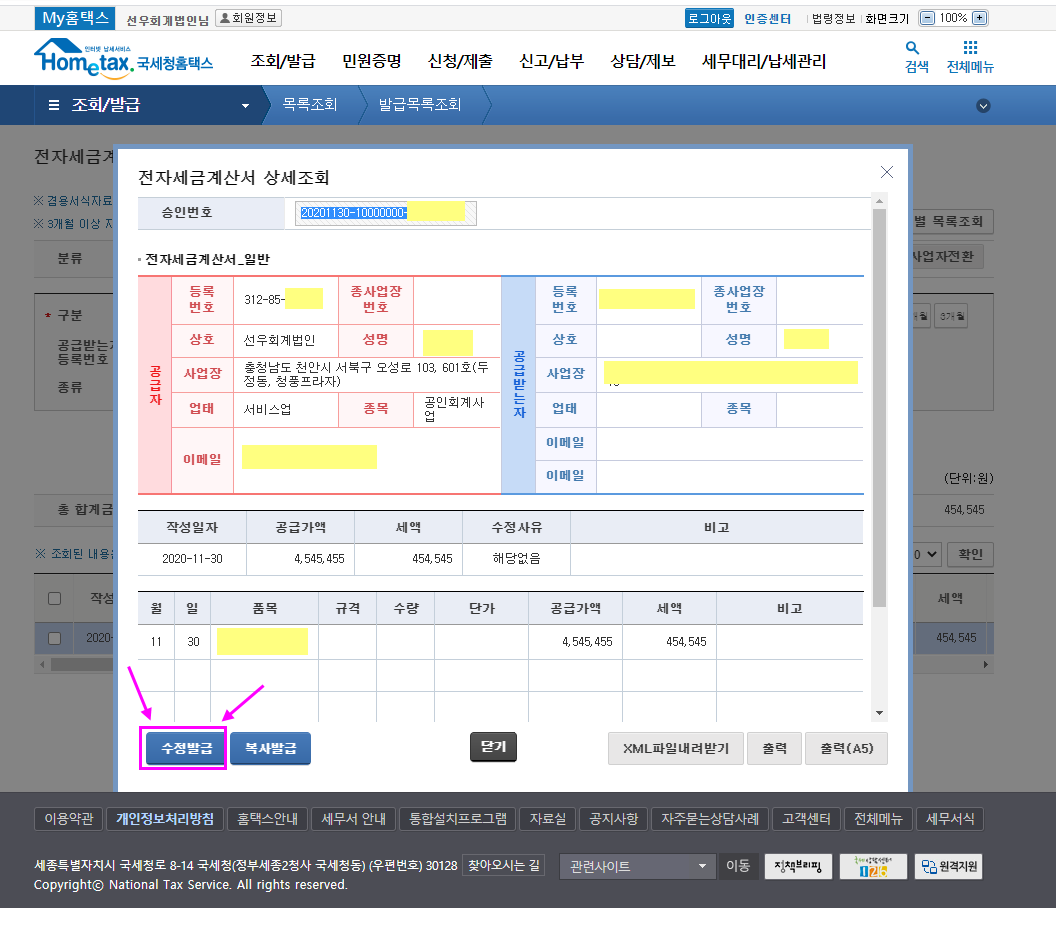Open the 신고/납부 top menu
This screenshot has width=1056, height=941.
coord(552,61)
